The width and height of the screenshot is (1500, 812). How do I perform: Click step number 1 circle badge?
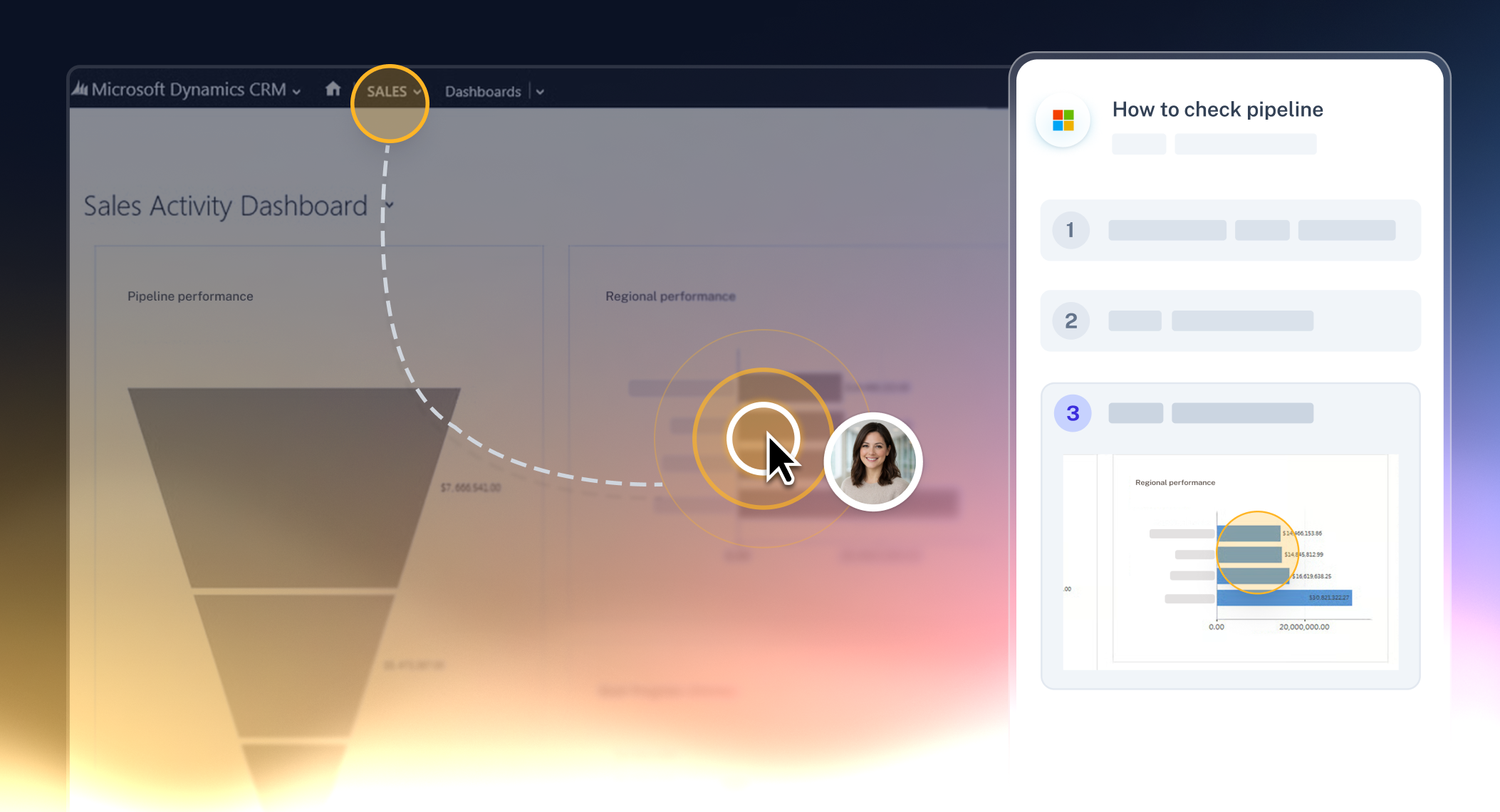[1070, 230]
